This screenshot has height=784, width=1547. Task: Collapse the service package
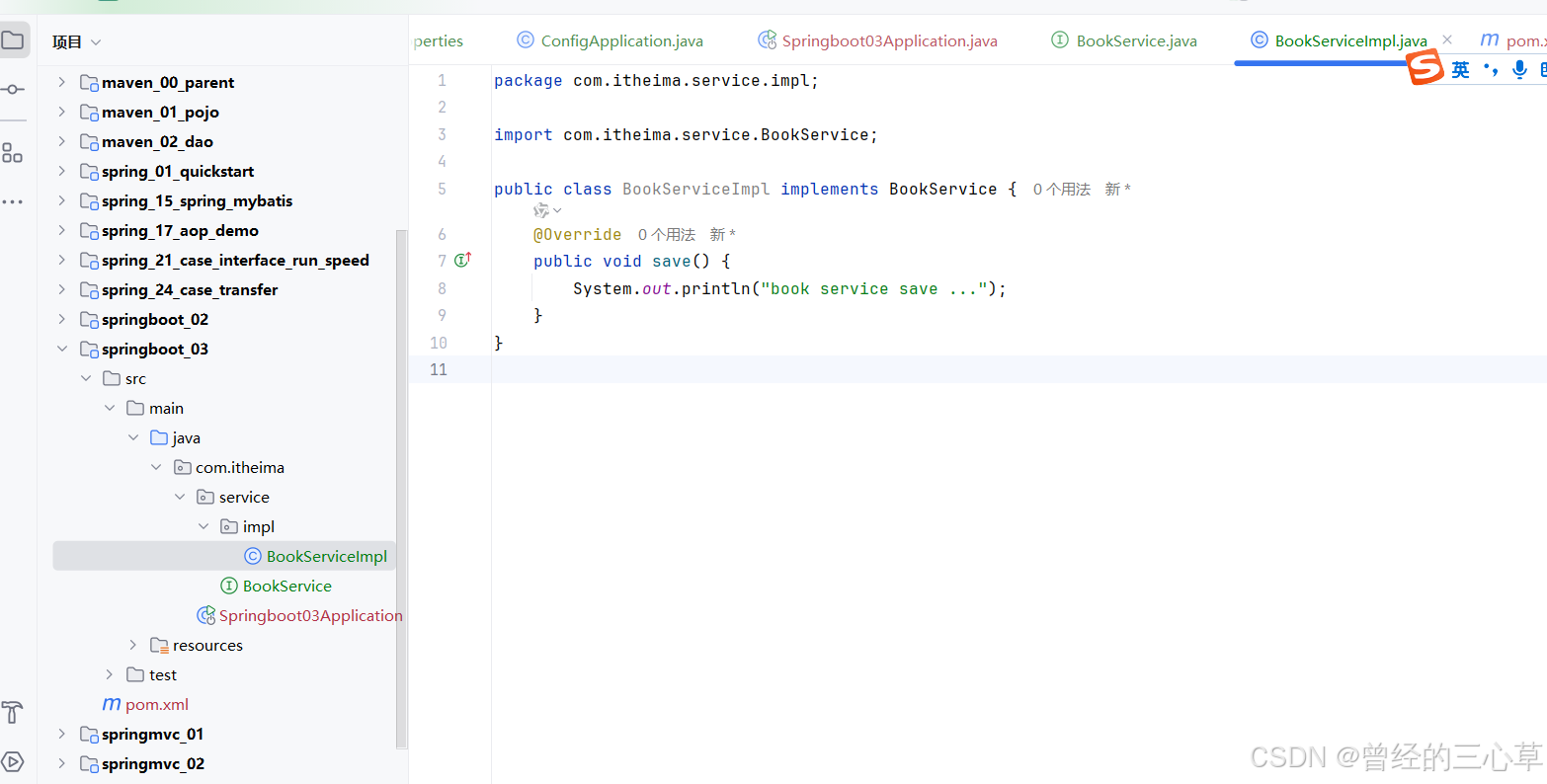tap(180, 497)
